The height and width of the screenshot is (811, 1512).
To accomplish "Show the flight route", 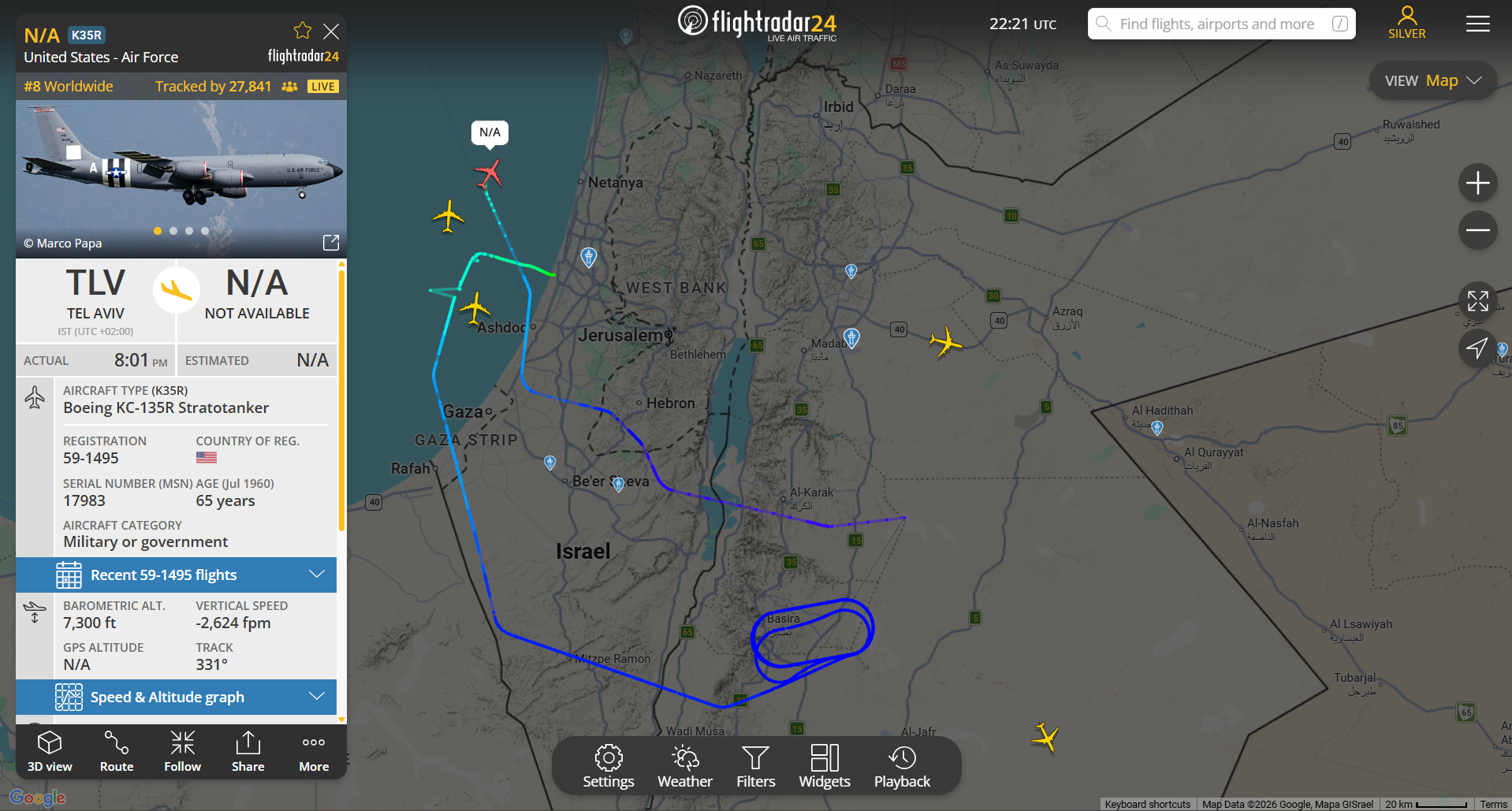I will (117, 751).
